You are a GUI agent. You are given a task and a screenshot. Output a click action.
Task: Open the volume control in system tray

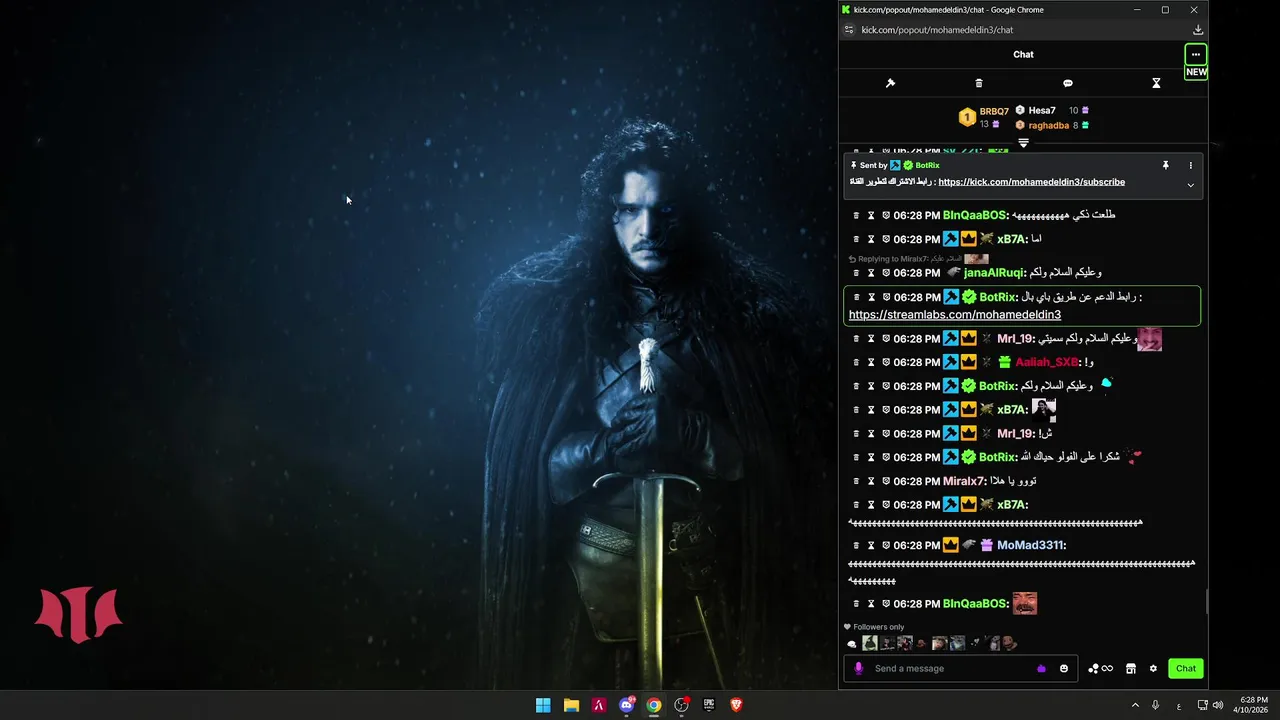[x=1217, y=705]
